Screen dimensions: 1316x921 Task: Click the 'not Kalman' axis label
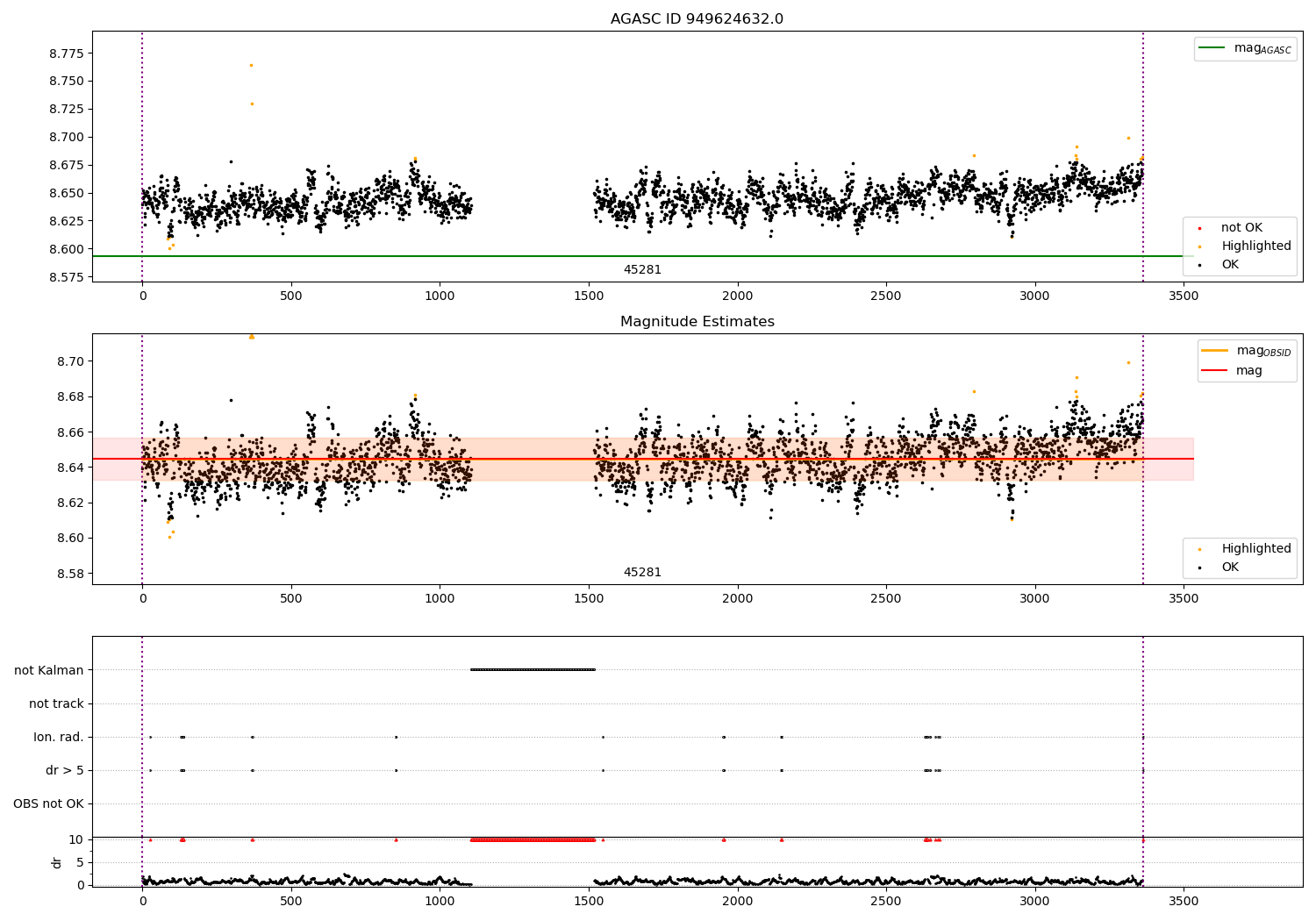[49, 670]
